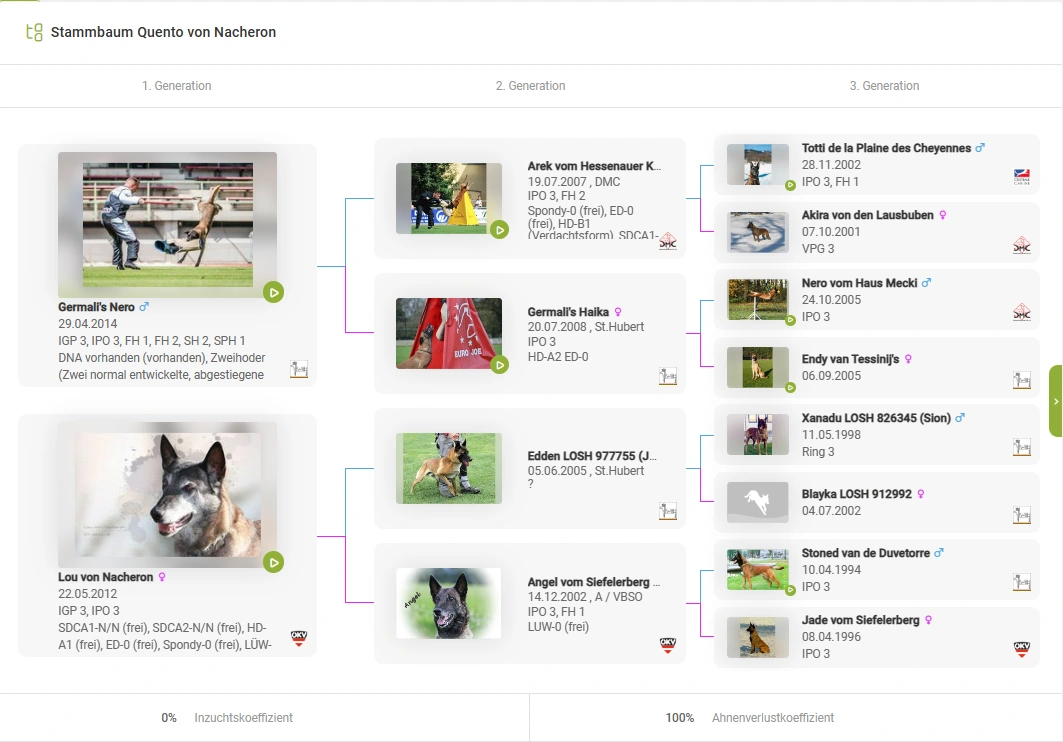Click French kennel club logo on Totti card
The height and width of the screenshot is (742, 1063).
point(1021,177)
